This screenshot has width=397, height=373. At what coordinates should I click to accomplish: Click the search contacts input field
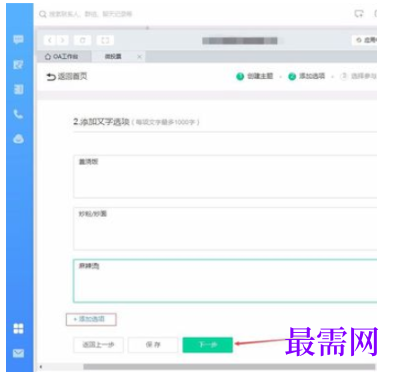[x=91, y=14]
